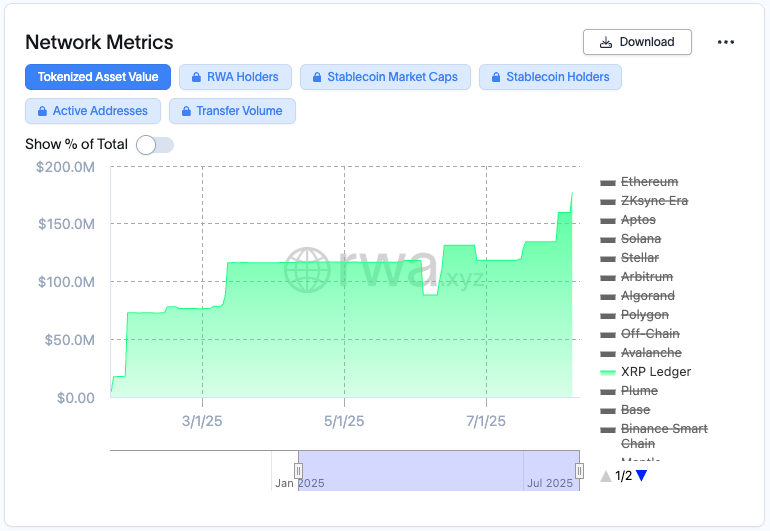This screenshot has width=770, height=531.
Task: Click the left range slider handle
Action: tap(298, 471)
